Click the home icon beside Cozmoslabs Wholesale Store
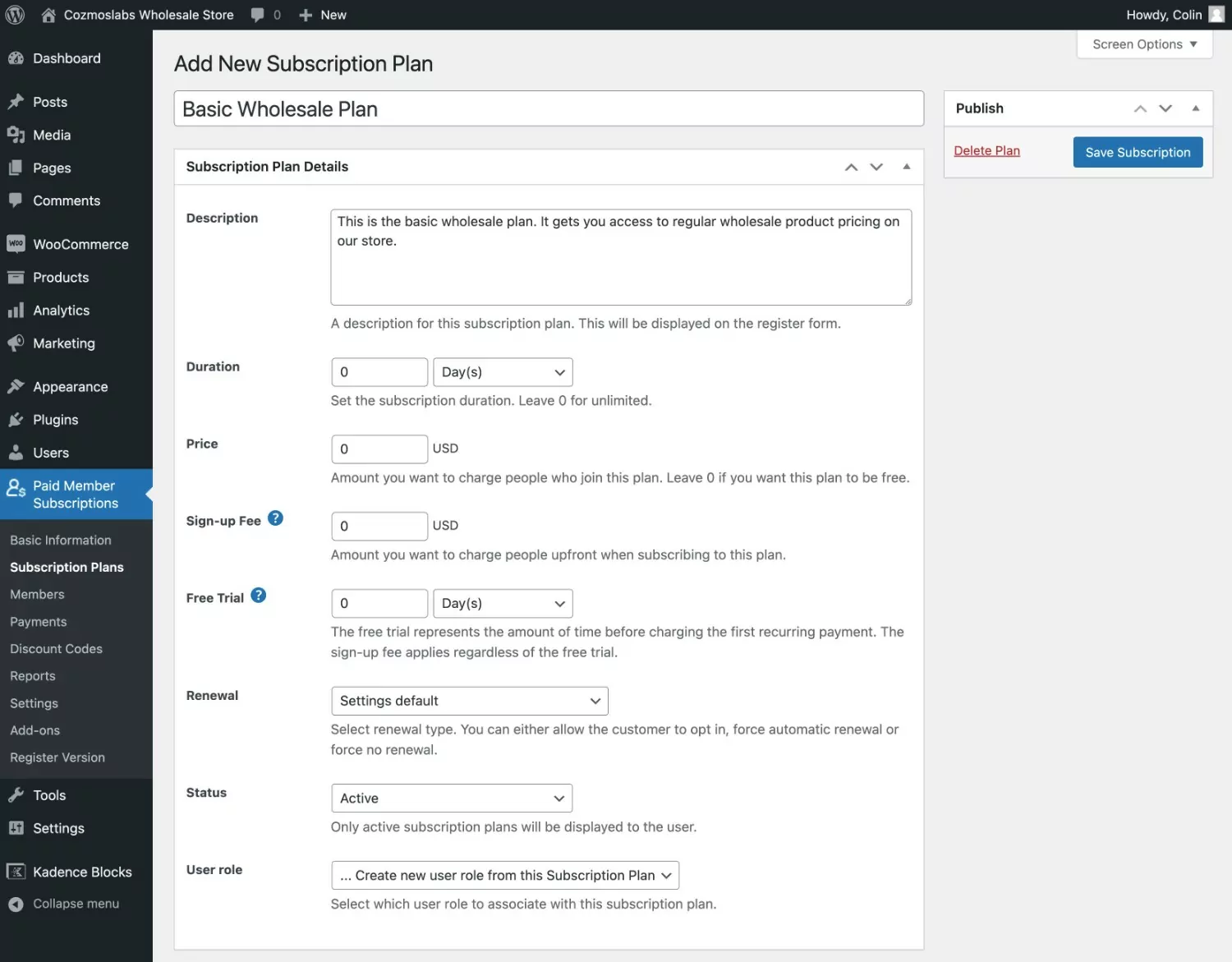The image size is (1232, 962). point(48,15)
